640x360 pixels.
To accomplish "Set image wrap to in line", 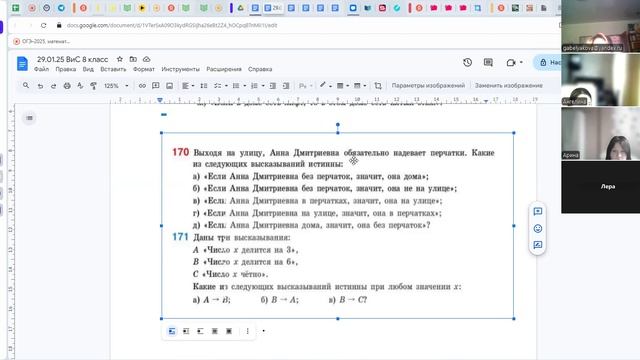I will tap(172, 331).
